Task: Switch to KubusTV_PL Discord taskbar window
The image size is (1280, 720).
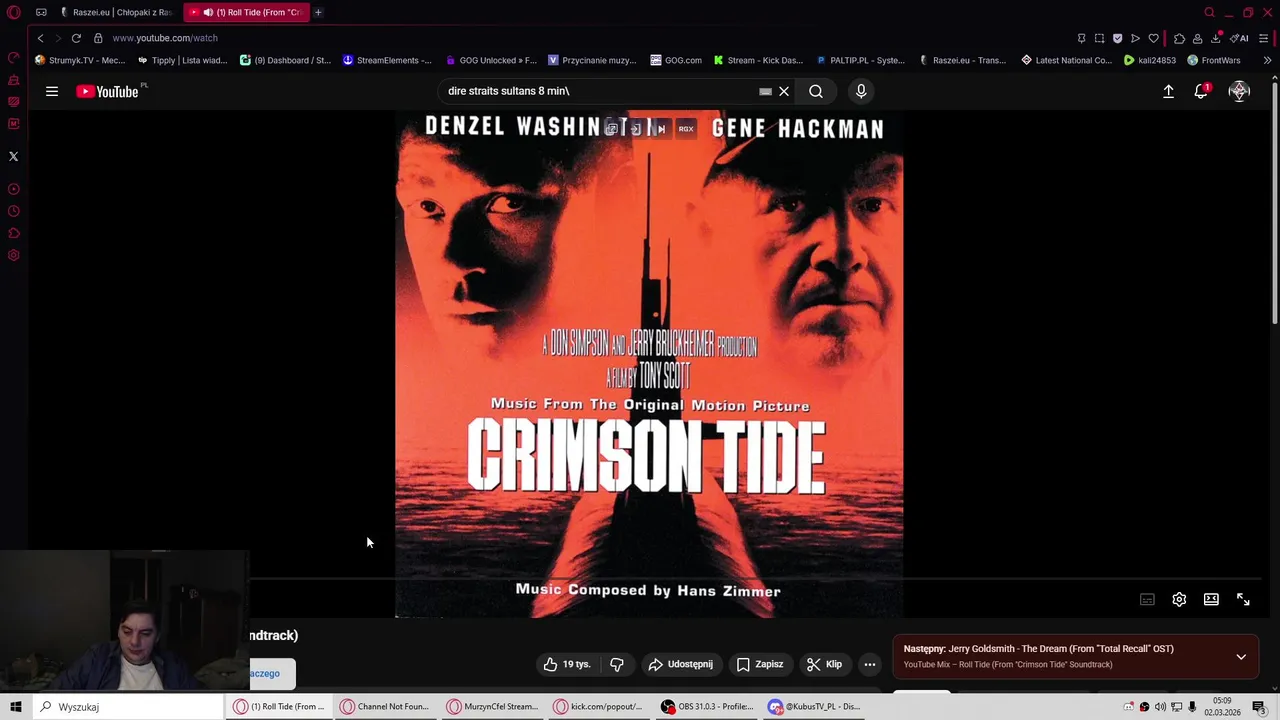Action: 817,707
